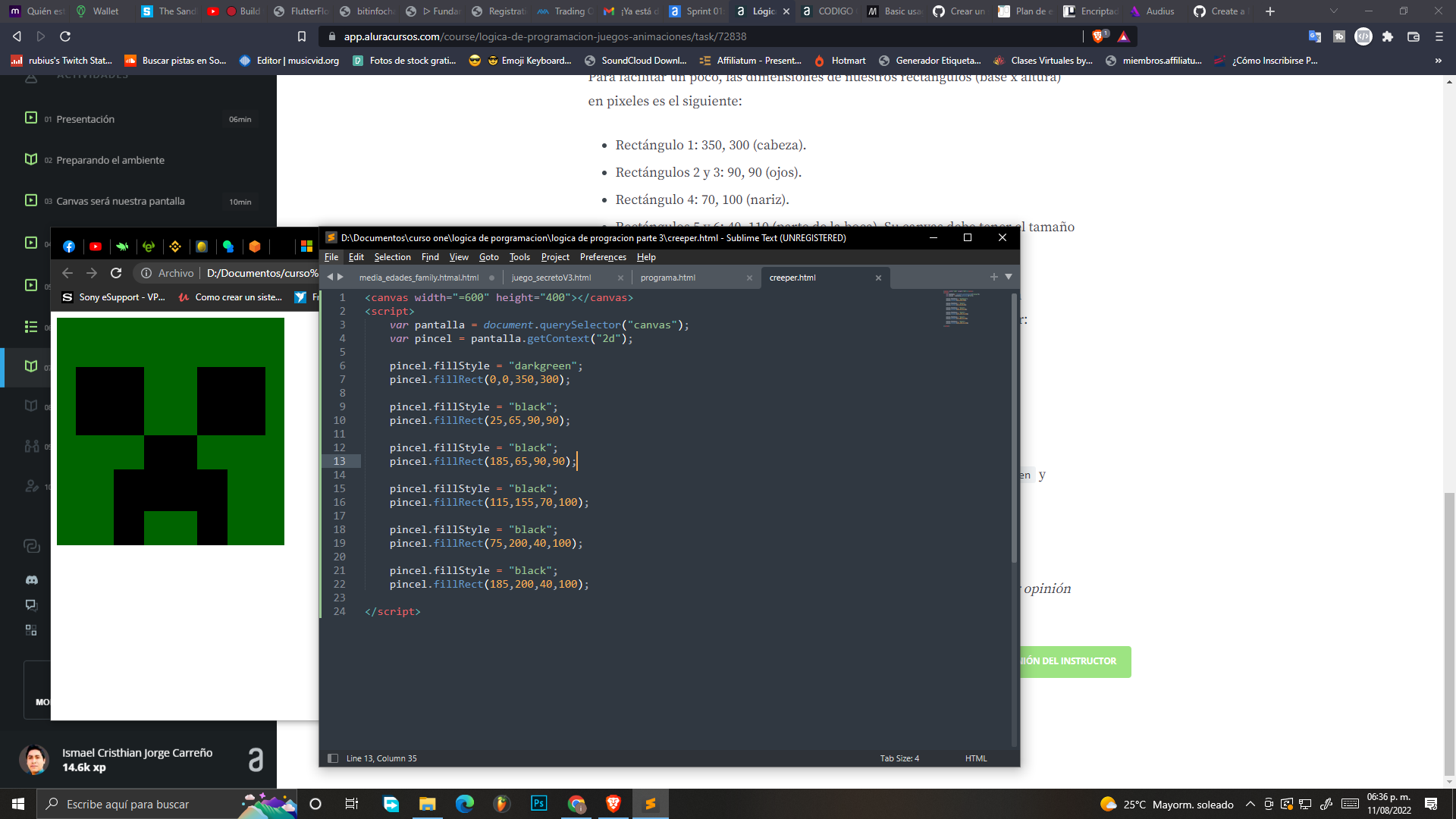Image resolution: width=1456 pixels, height=819 pixels.
Task: Open a new browser tab
Action: click(x=1270, y=11)
